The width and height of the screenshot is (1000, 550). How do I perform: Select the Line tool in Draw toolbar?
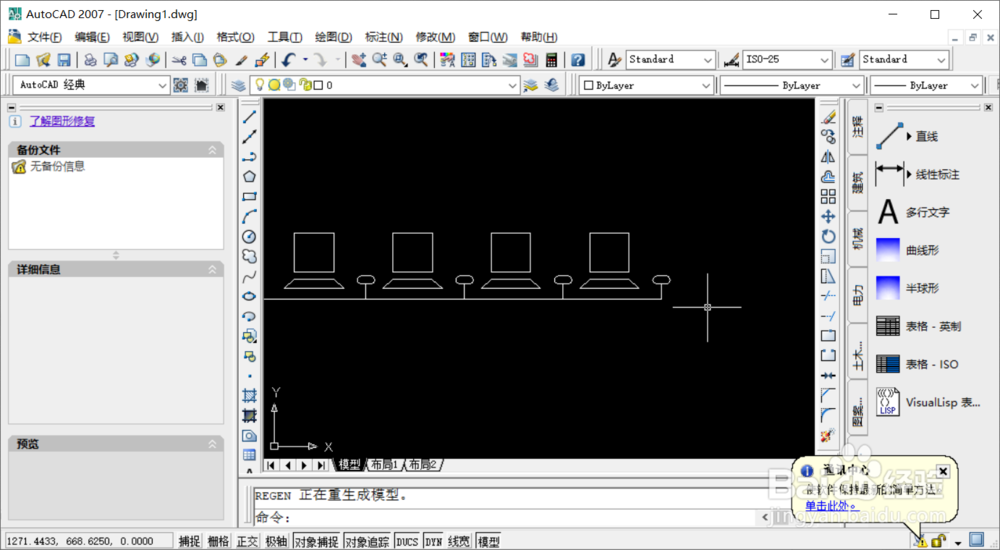[x=249, y=117]
